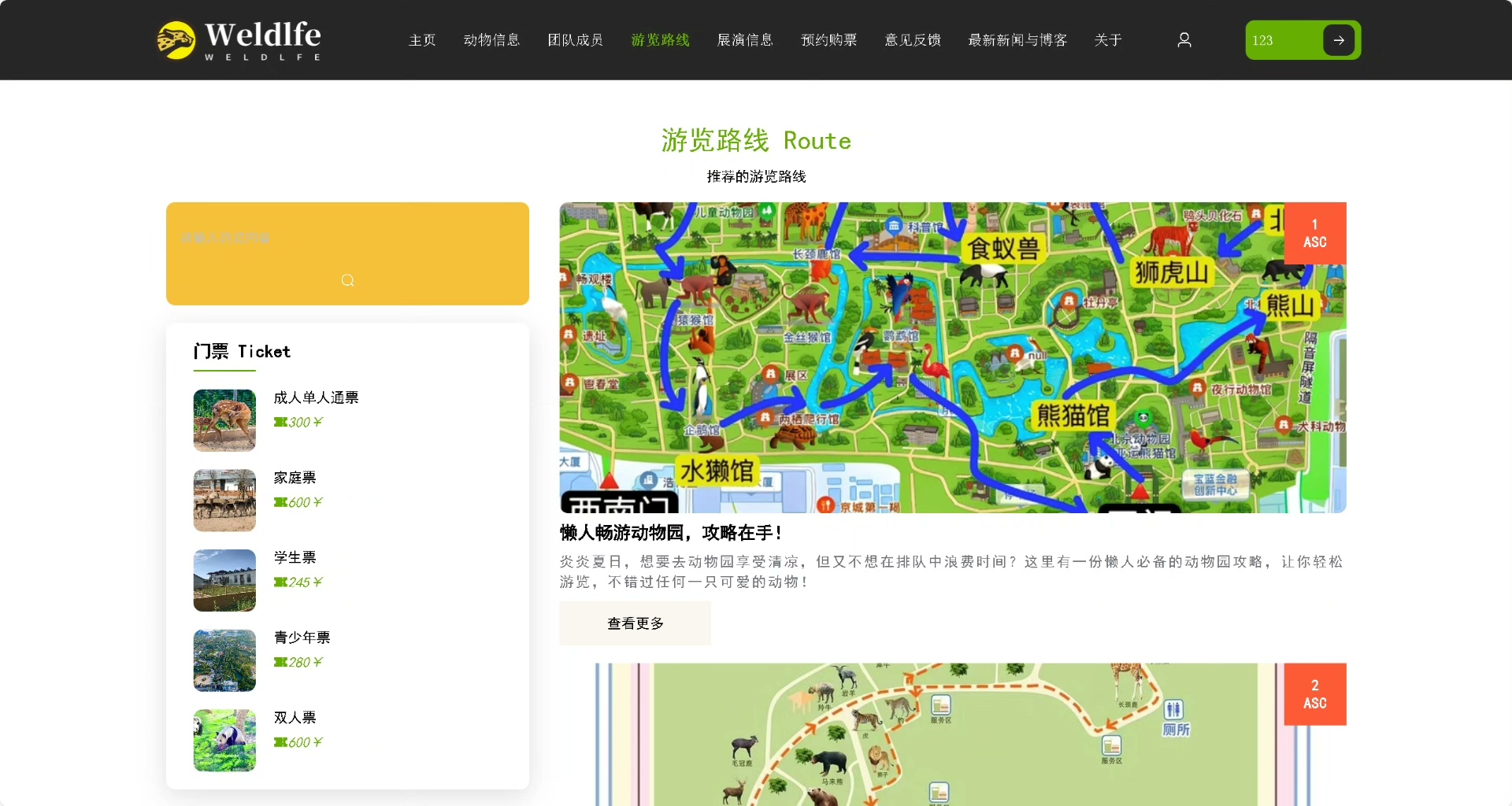Click the red '1 ASC' badge
The height and width of the screenshot is (806, 1512).
click(1315, 233)
